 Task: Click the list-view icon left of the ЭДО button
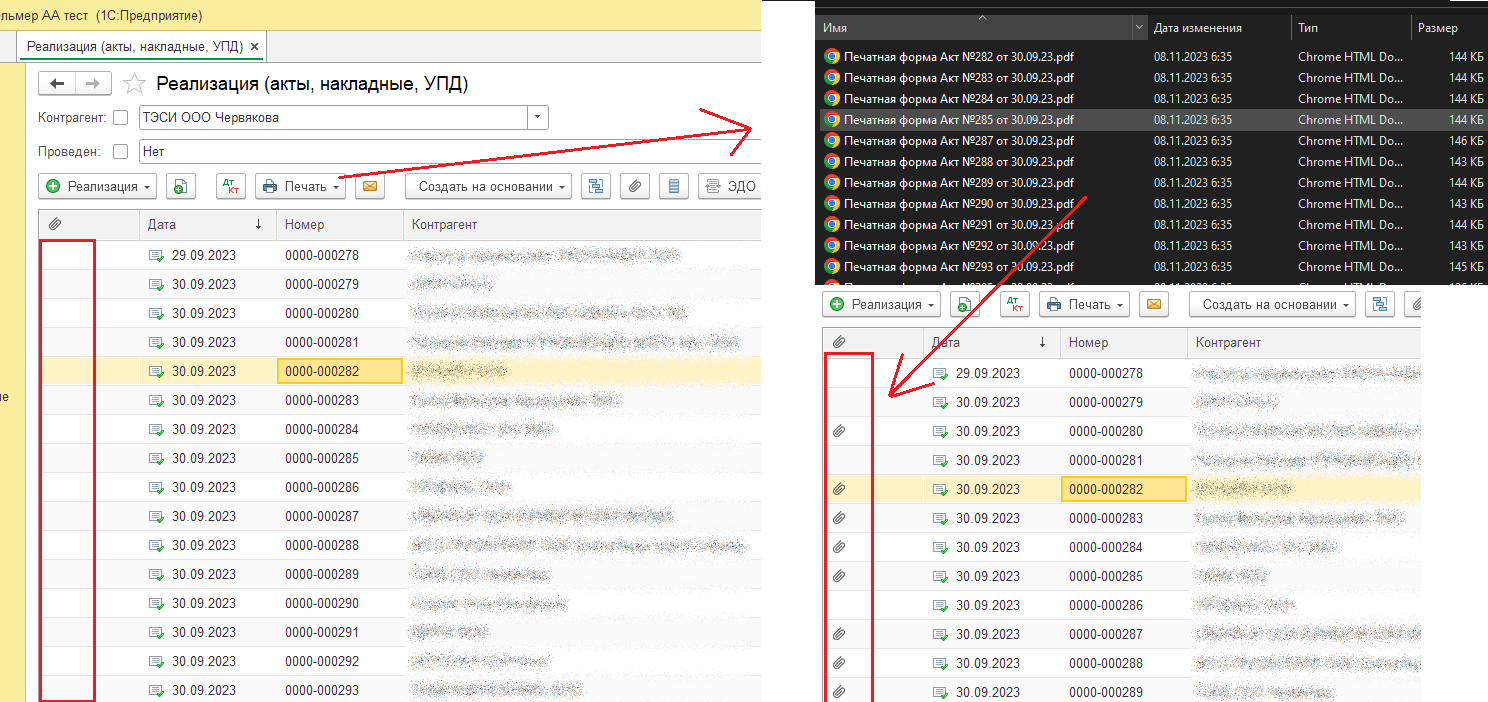tap(673, 186)
